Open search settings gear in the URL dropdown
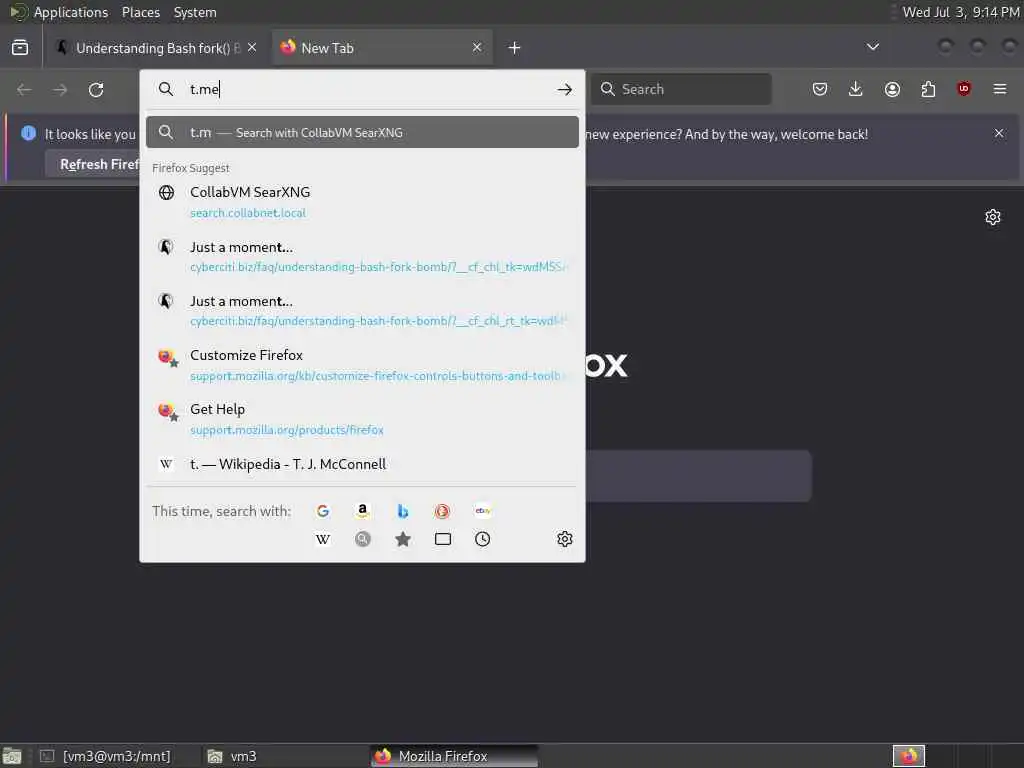This screenshot has width=1024, height=768. [565, 539]
